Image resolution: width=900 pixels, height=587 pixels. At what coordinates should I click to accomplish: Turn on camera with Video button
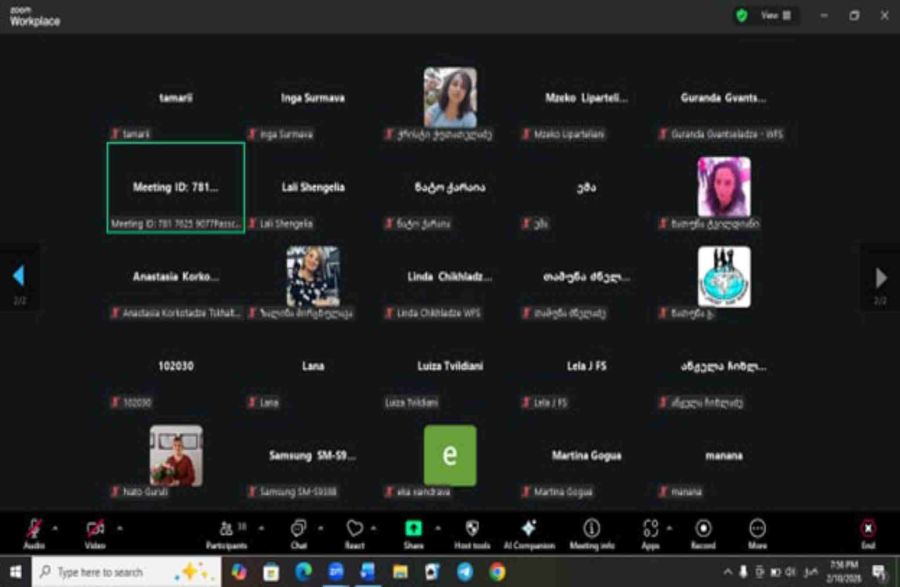(x=95, y=530)
